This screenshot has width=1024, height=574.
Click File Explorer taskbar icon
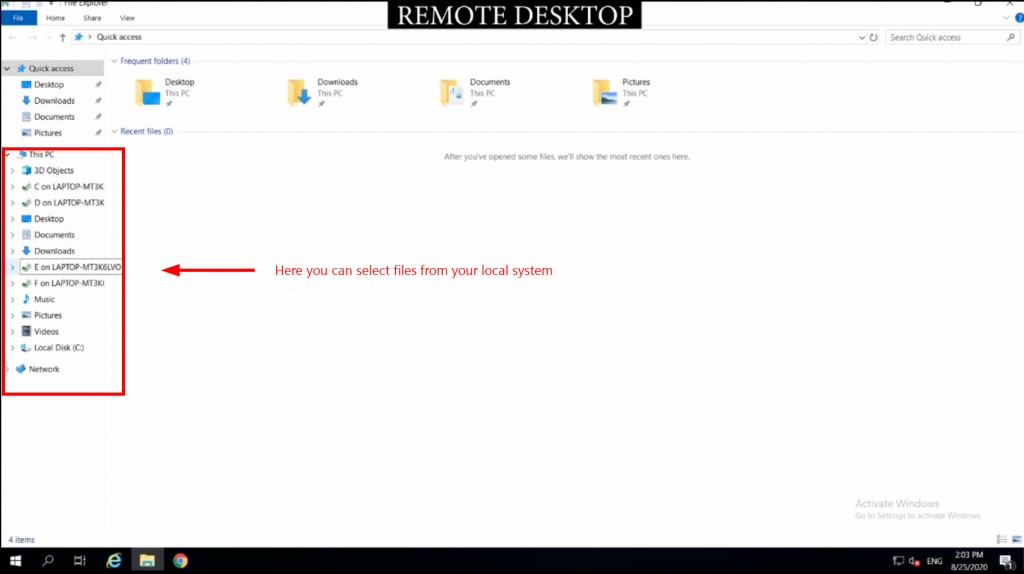(x=147, y=561)
